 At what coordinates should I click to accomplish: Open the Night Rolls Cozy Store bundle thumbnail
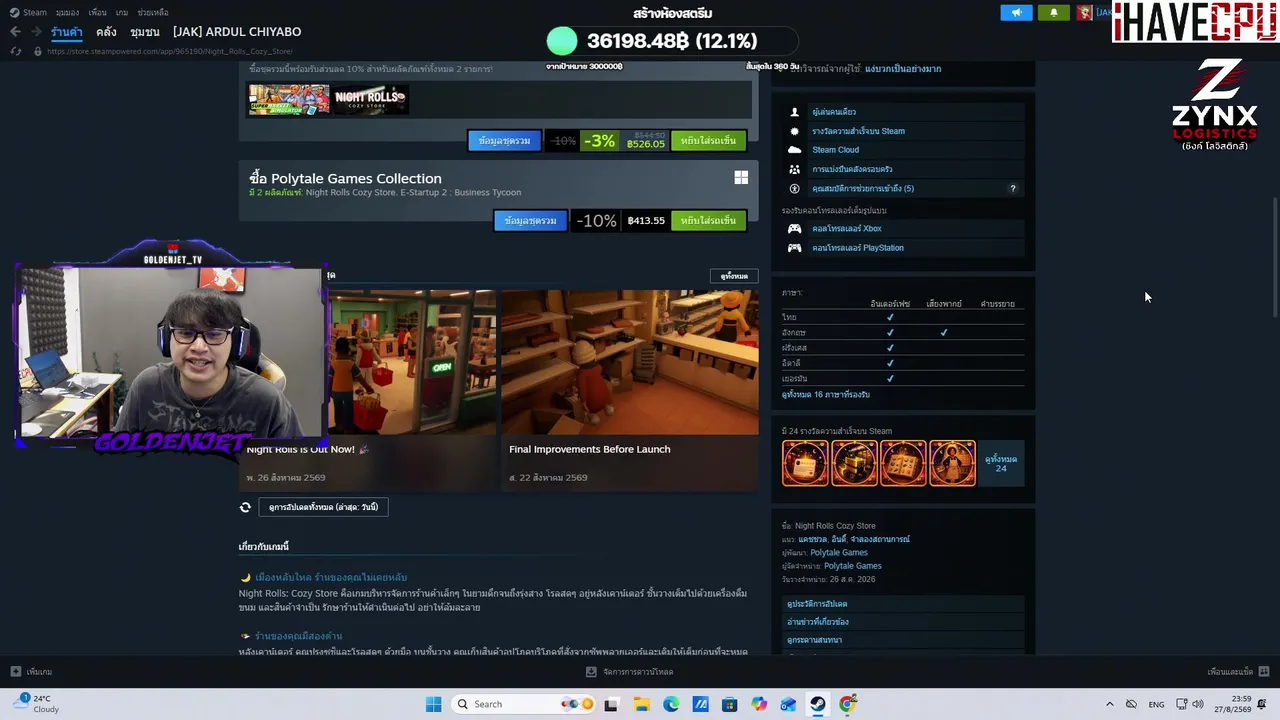pyautogui.click(x=369, y=99)
